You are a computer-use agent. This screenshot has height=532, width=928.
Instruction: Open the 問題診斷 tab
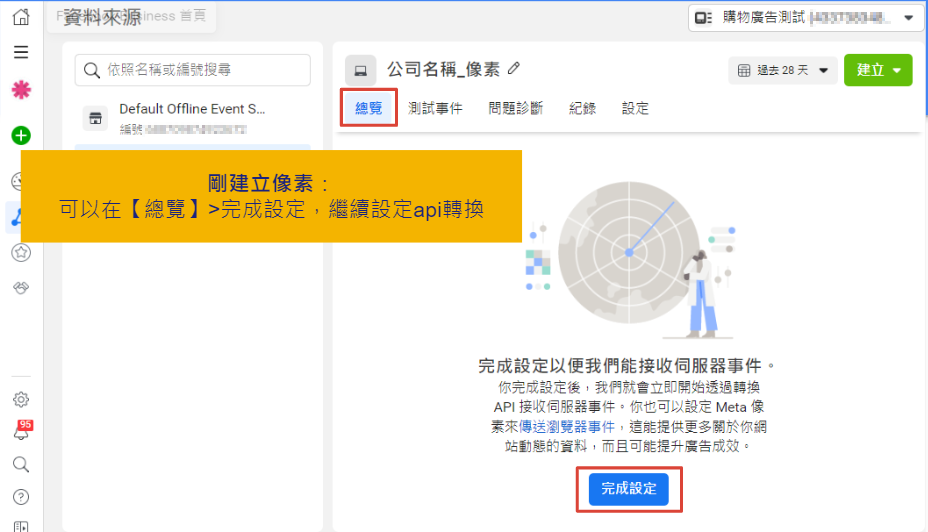[516, 108]
